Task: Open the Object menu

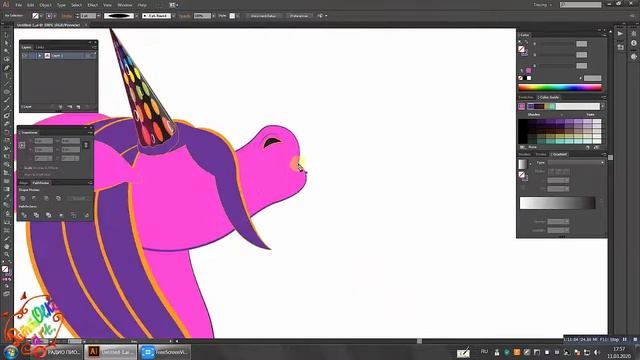Action: coord(45,5)
